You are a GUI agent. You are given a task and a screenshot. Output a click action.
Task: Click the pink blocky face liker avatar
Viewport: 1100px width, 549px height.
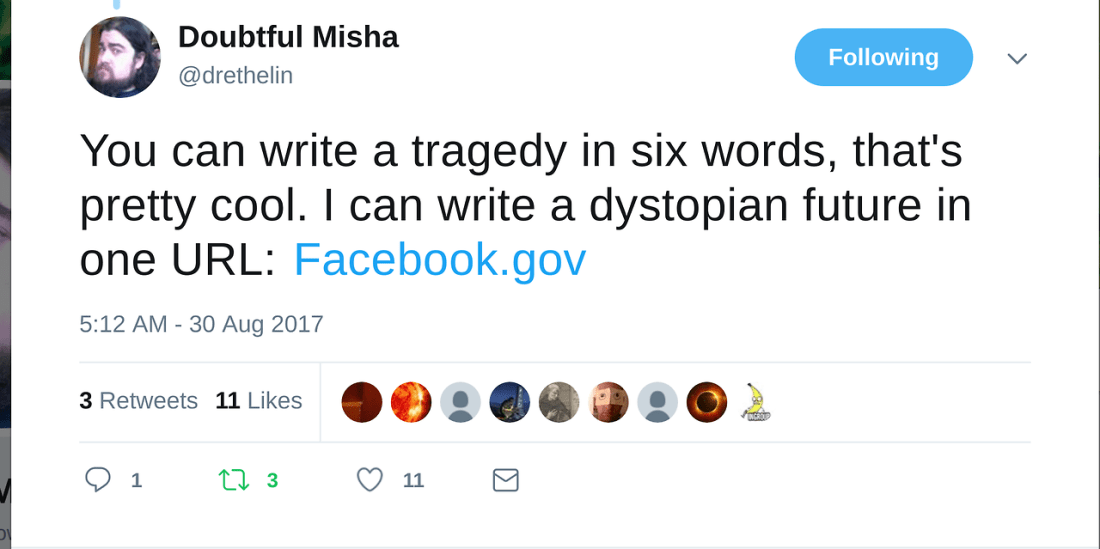pyautogui.click(x=608, y=402)
